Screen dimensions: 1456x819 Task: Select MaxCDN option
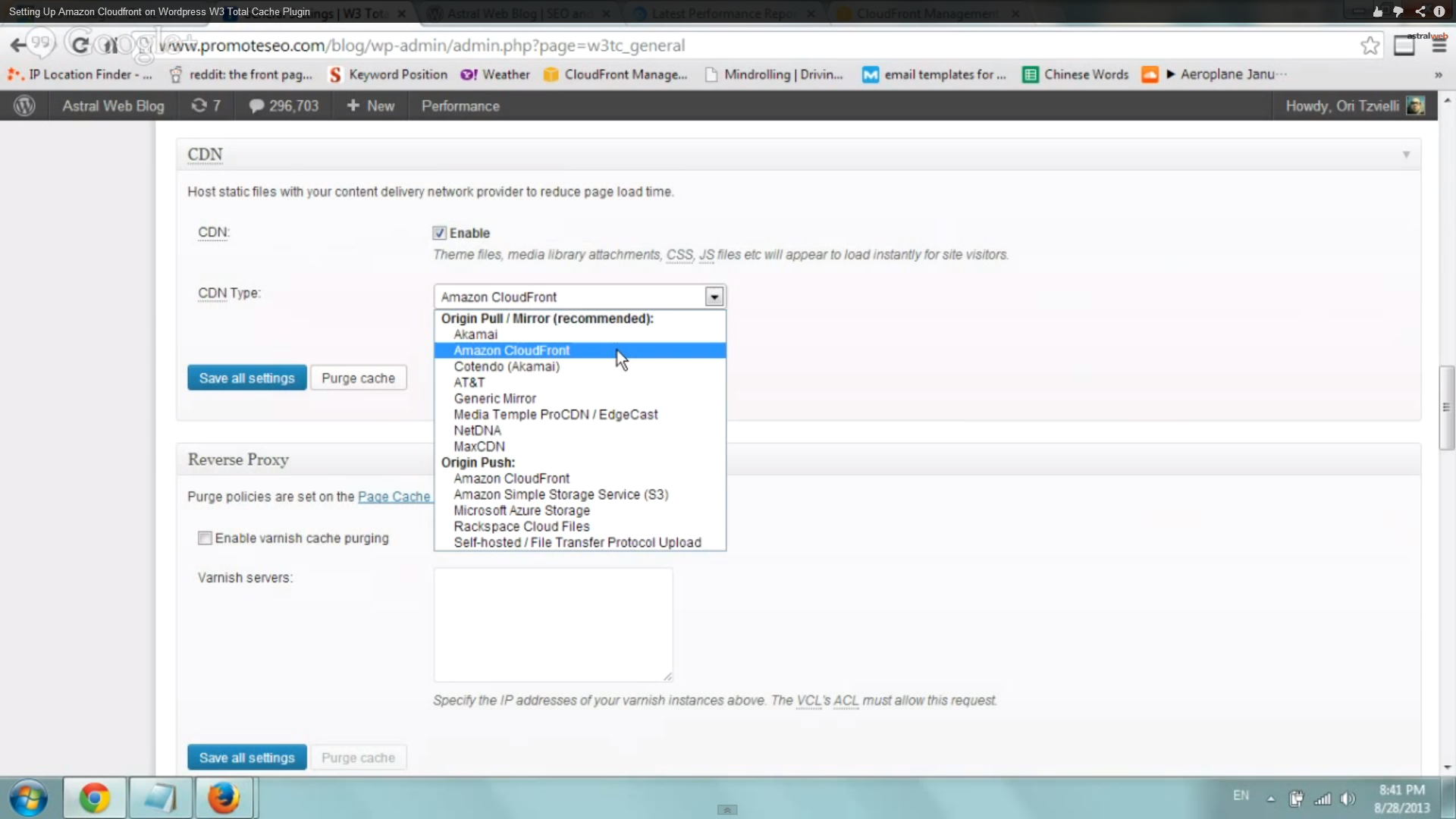579,447
